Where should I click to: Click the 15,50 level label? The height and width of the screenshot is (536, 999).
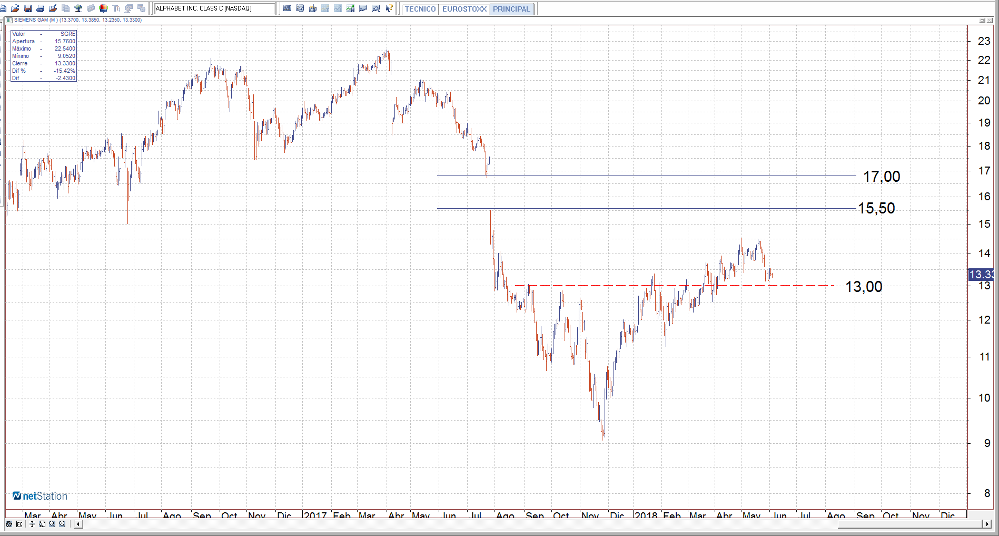coord(877,208)
